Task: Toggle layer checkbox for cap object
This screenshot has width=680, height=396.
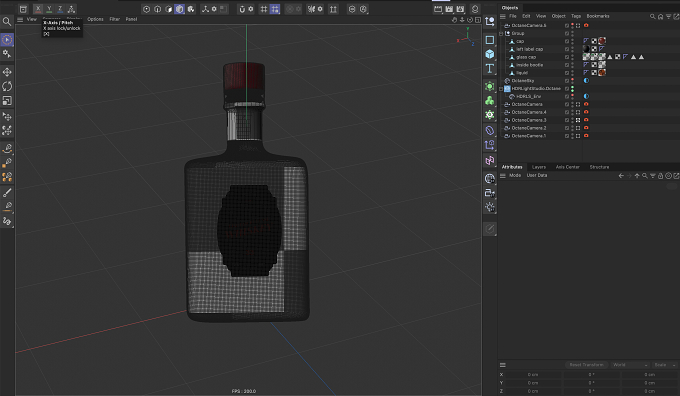Action: click(566, 41)
